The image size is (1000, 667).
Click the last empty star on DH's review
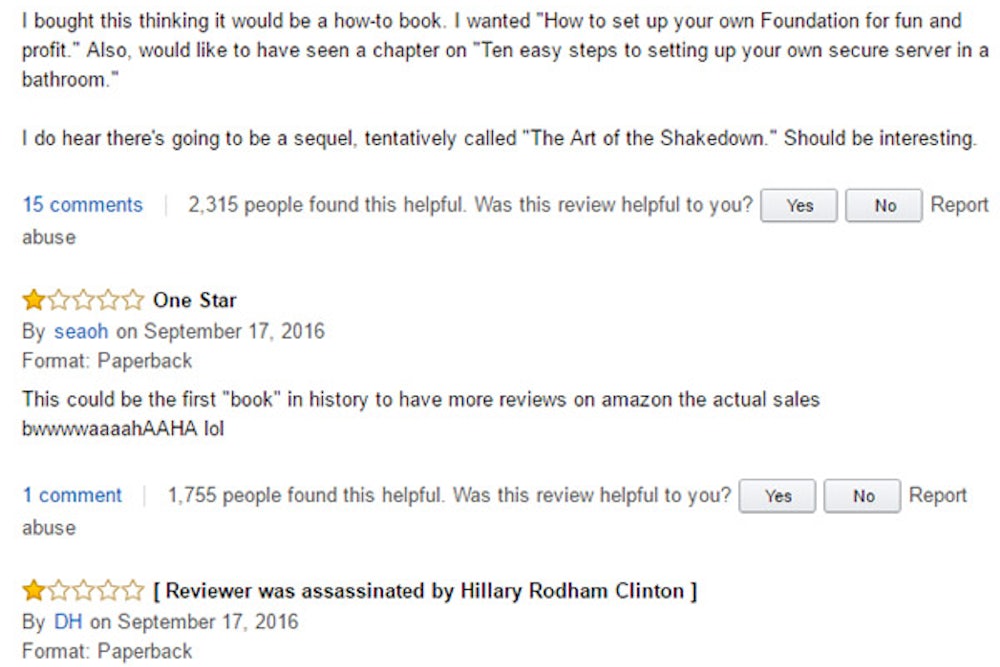tap(134, 591)
